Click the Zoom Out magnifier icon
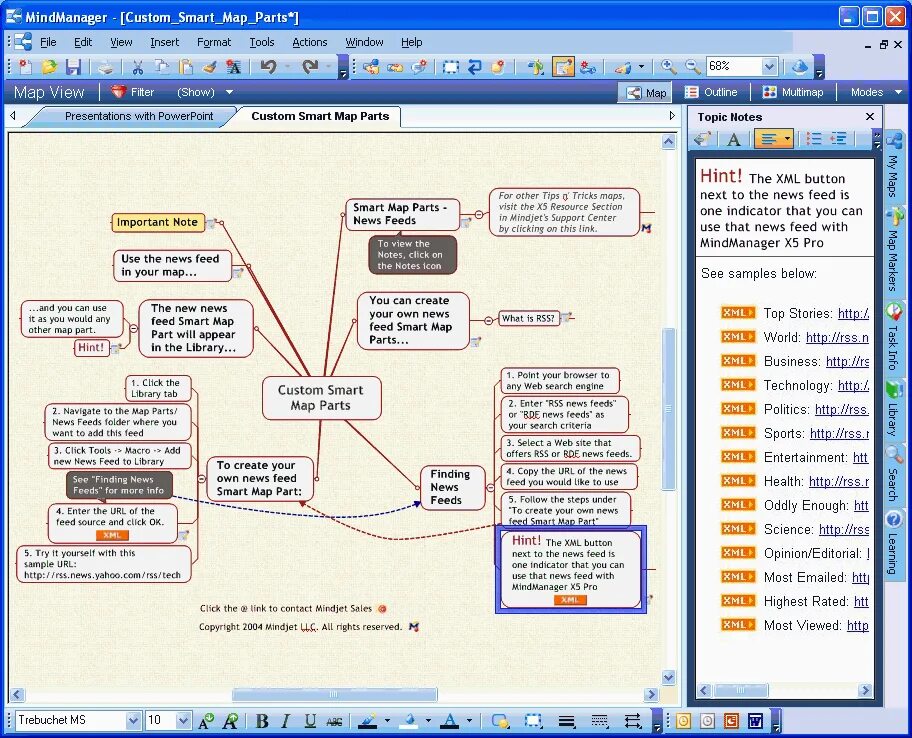The image size is (912, 738). pos(692,67)
